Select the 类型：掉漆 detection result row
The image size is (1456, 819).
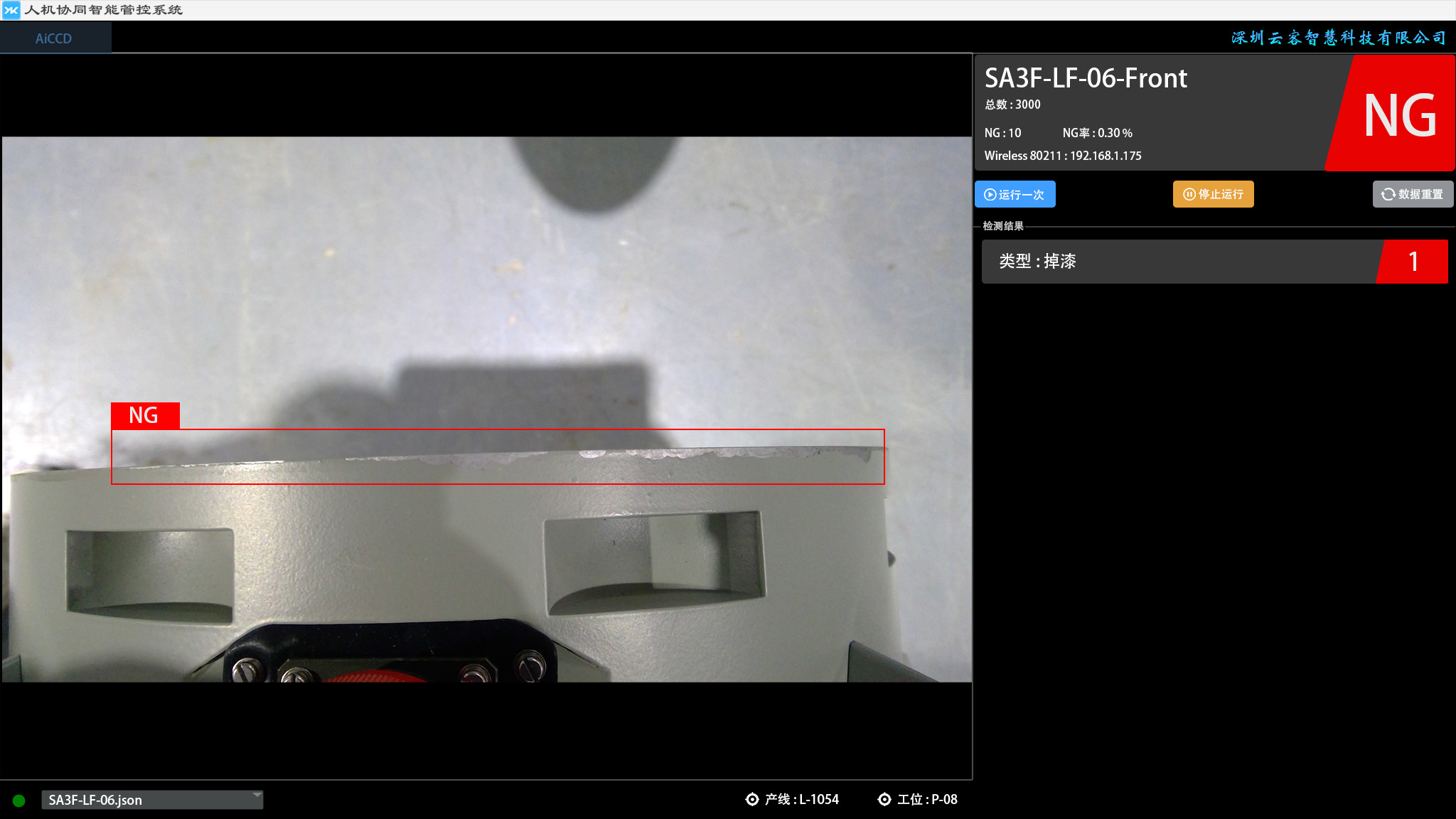[x=1214, y=262]
